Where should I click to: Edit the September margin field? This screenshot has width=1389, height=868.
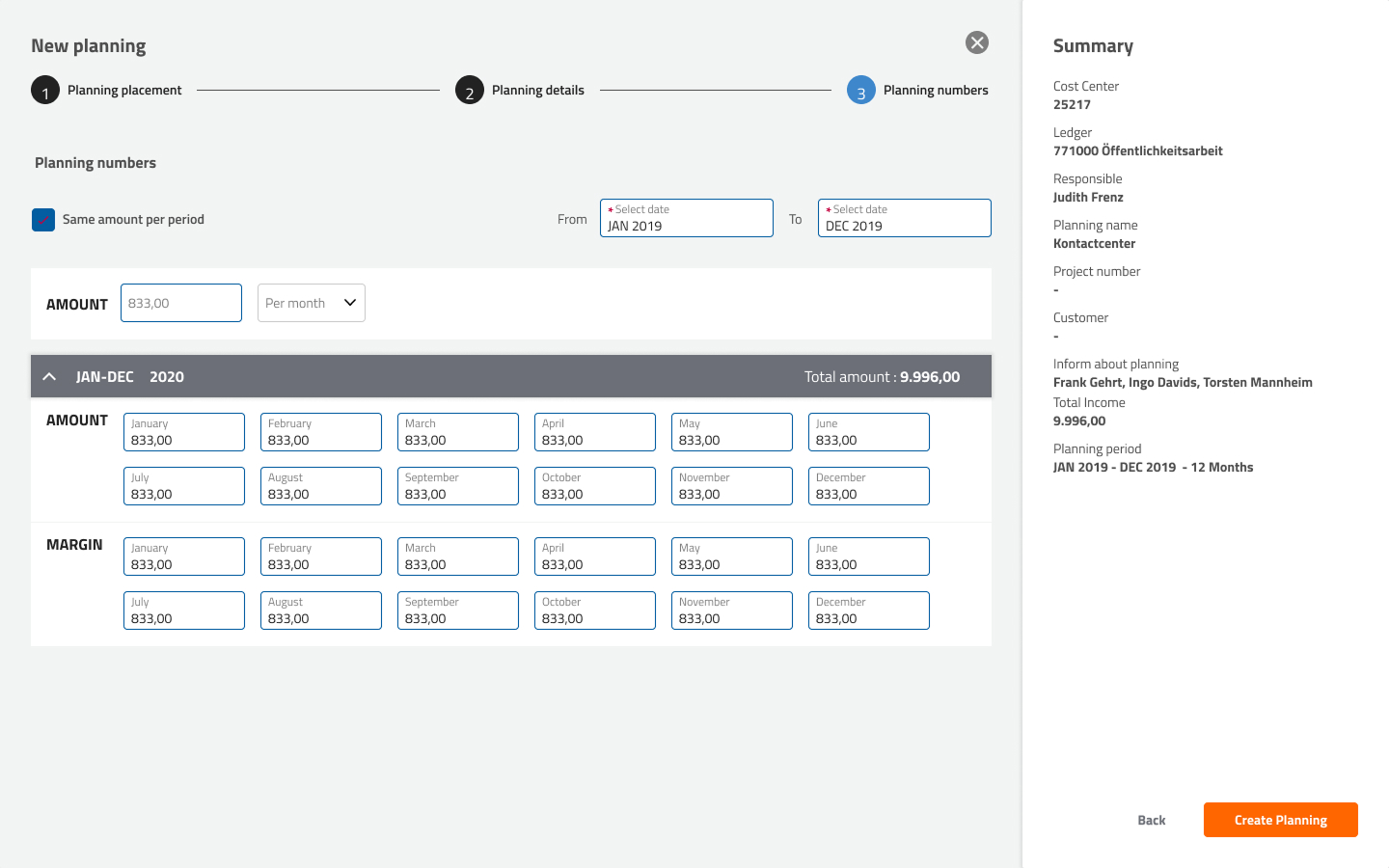coord(457,611)
